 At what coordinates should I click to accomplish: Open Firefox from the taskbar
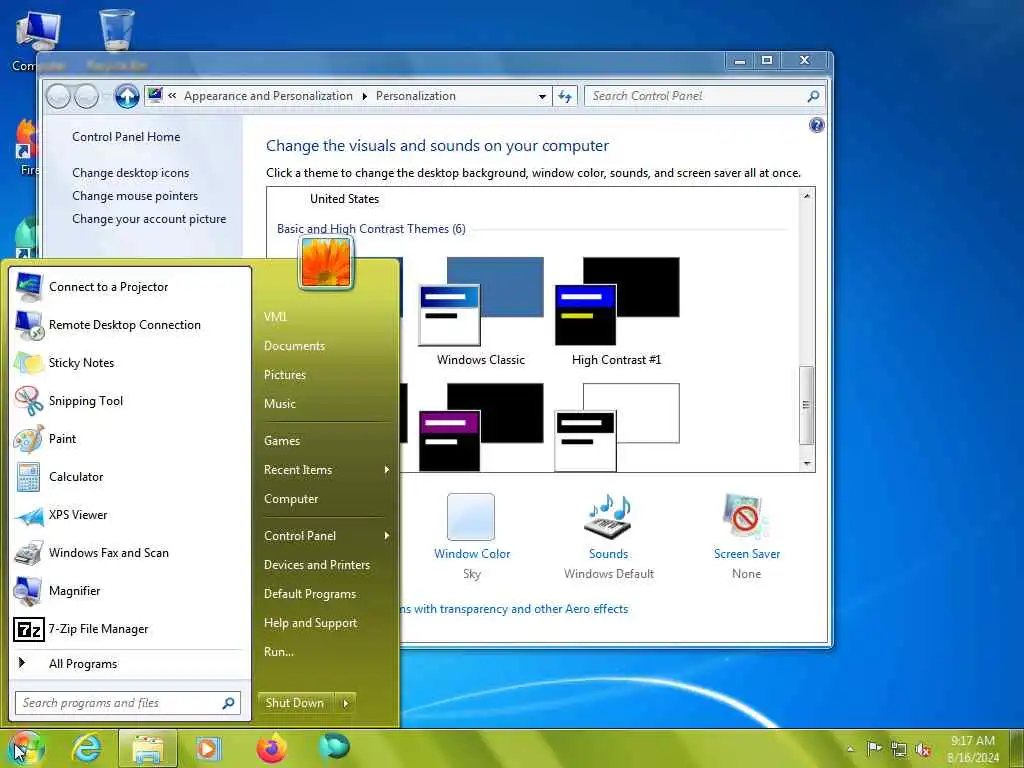(x=272, y=748)
